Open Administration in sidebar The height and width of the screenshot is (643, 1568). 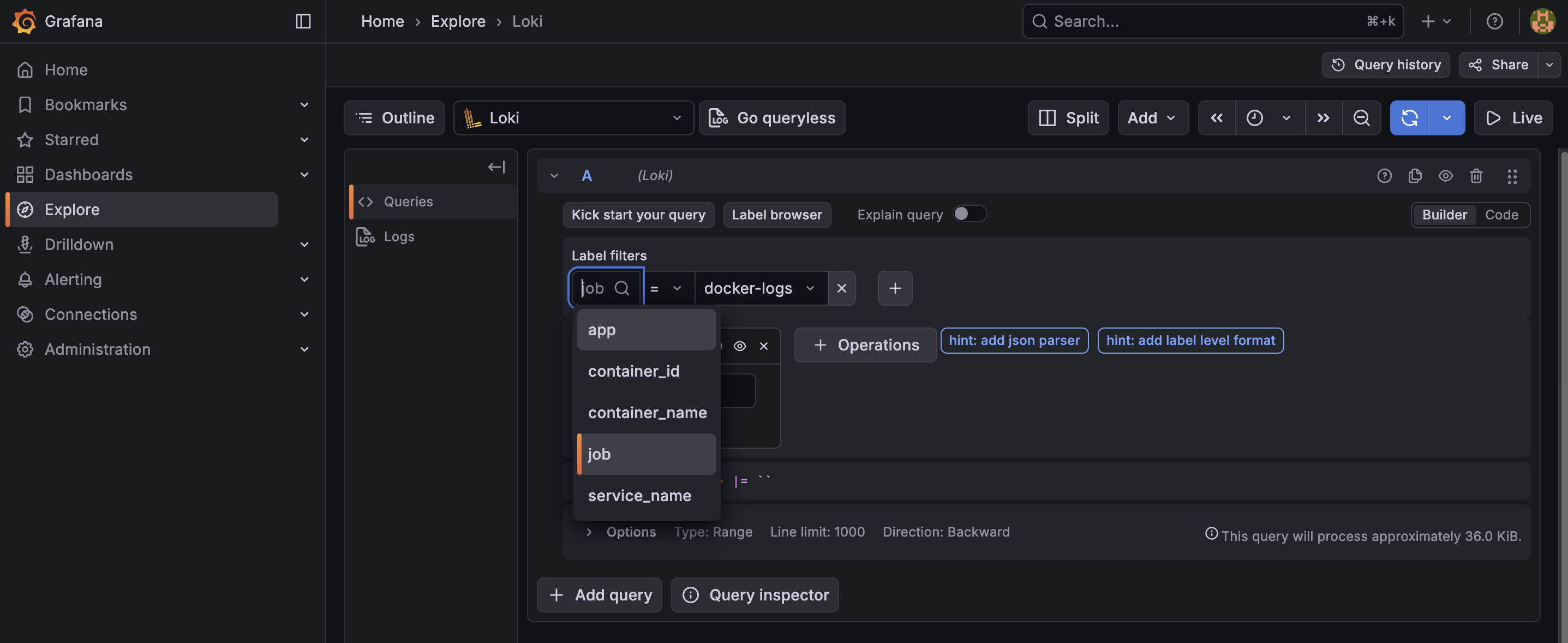(98, 349)
